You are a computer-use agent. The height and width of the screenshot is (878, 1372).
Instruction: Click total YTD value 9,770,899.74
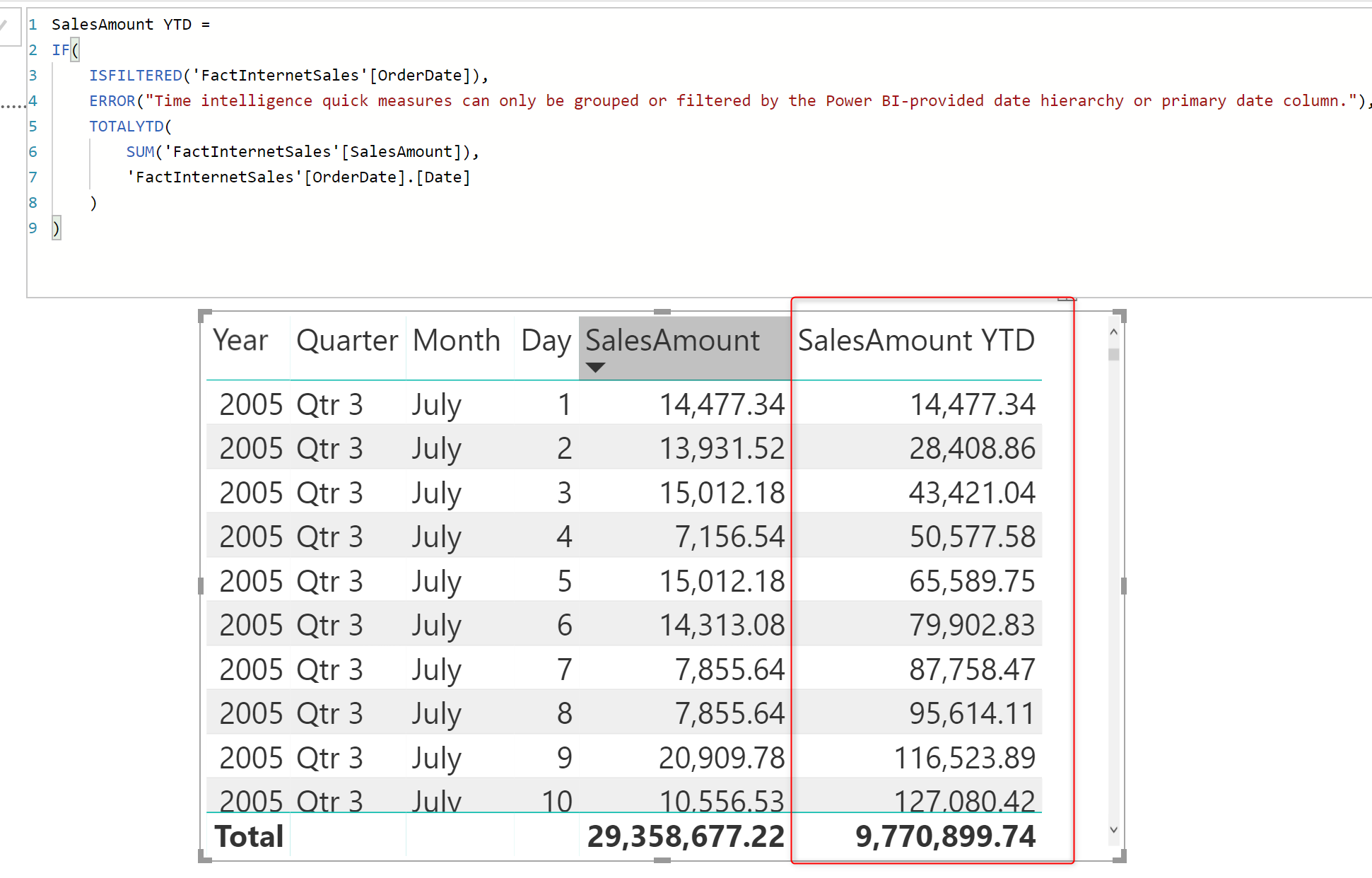tap(945, 837)
